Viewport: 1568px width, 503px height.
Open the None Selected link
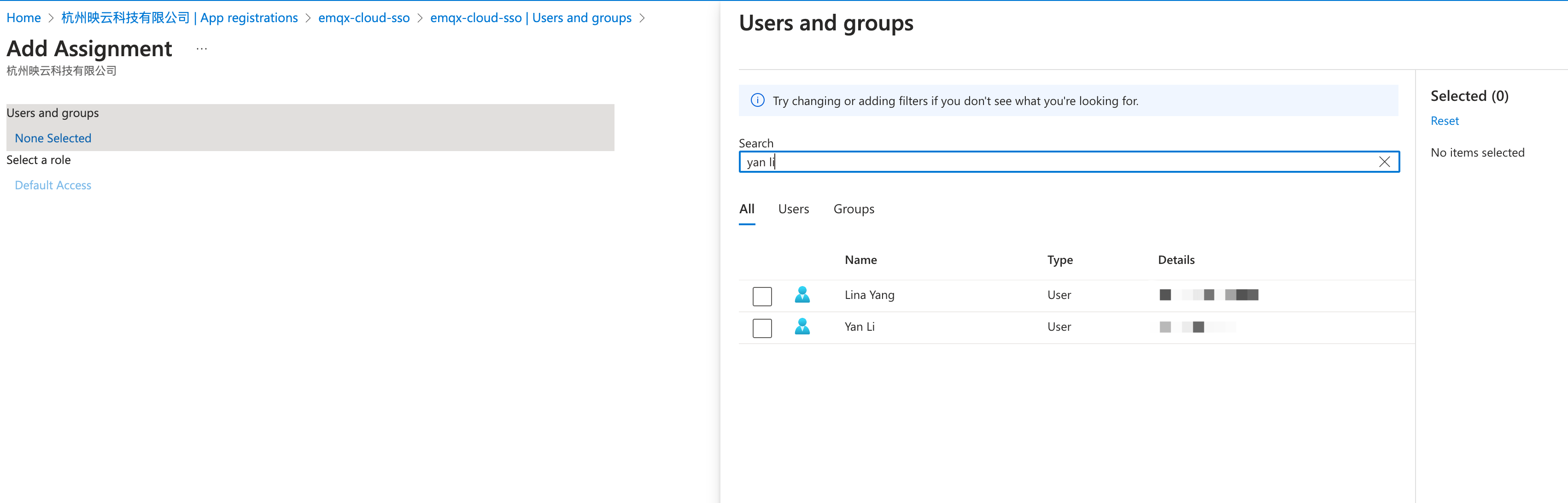(53, 138)
